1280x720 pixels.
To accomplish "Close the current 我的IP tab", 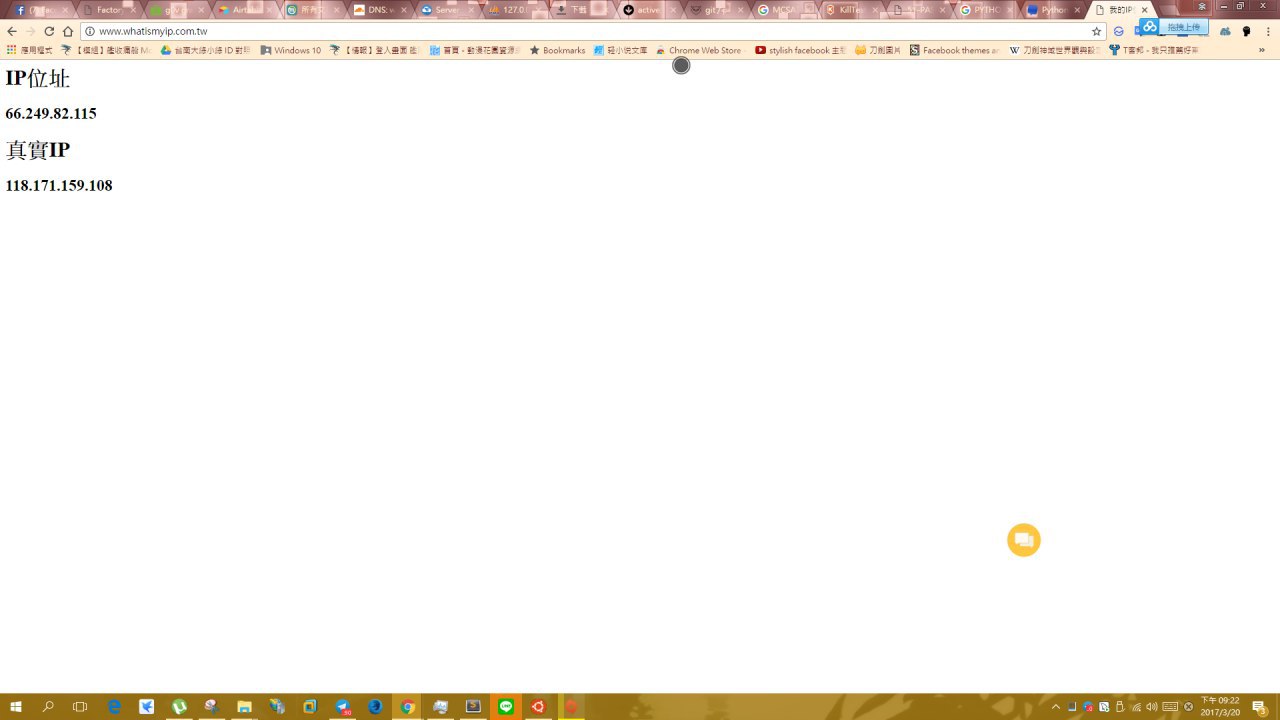I will (x=1145, y=10).
